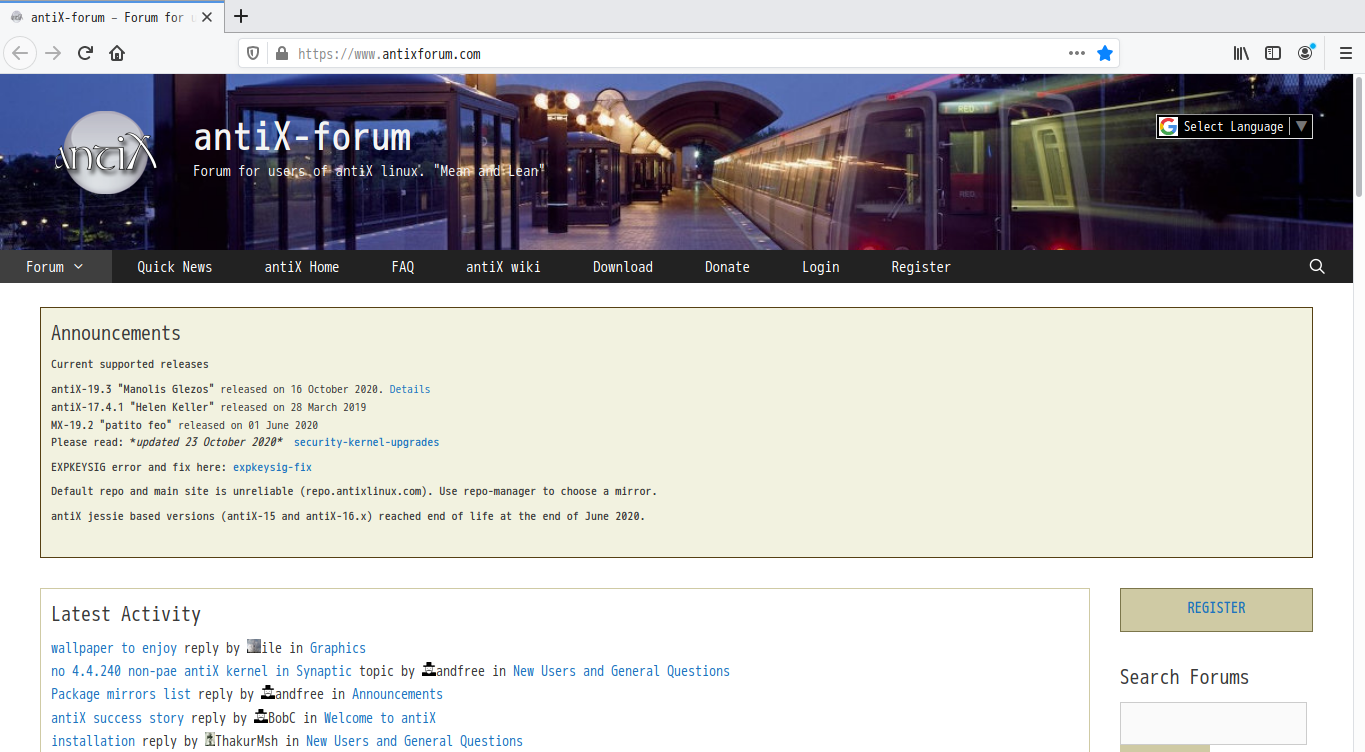Click the padlock site security icon
The height and width of the screenshot is (752, 1365).
pyautogui.click(x=281, y=53)
